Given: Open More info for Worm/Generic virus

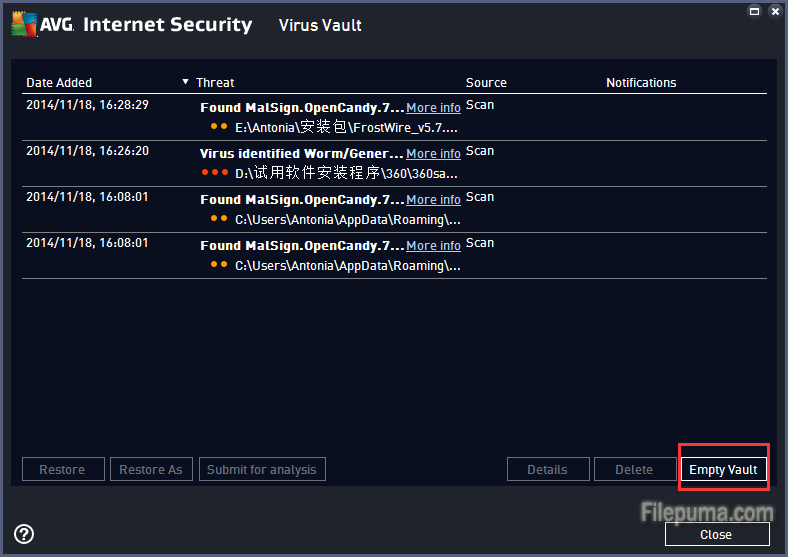Looking at the screenshot, I should pyautogui.click(x=433, y=154).
